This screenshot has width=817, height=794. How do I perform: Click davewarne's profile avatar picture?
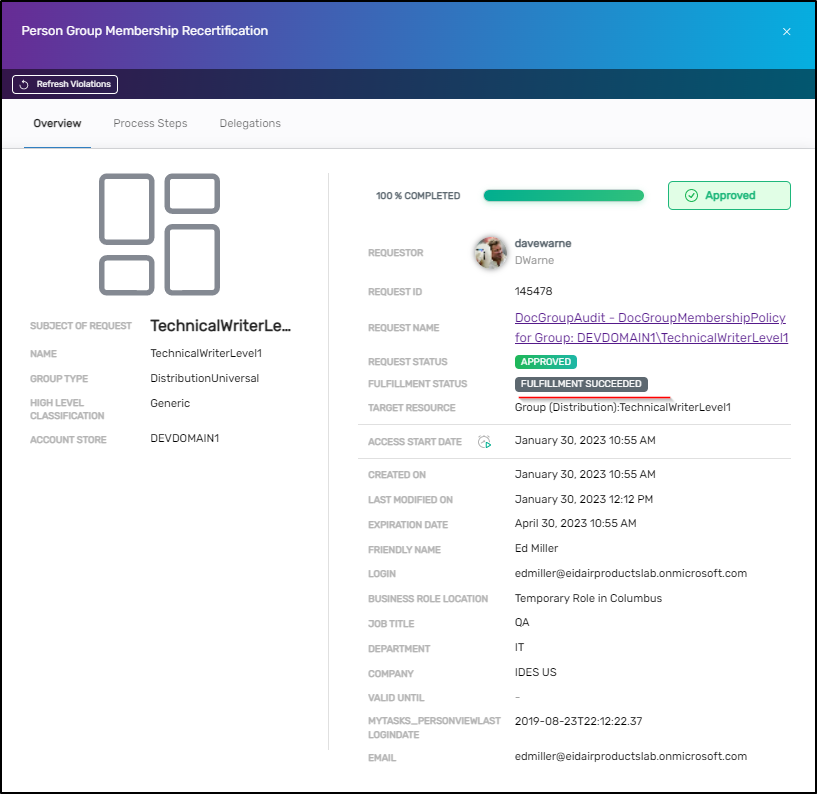tap(490, 252)
